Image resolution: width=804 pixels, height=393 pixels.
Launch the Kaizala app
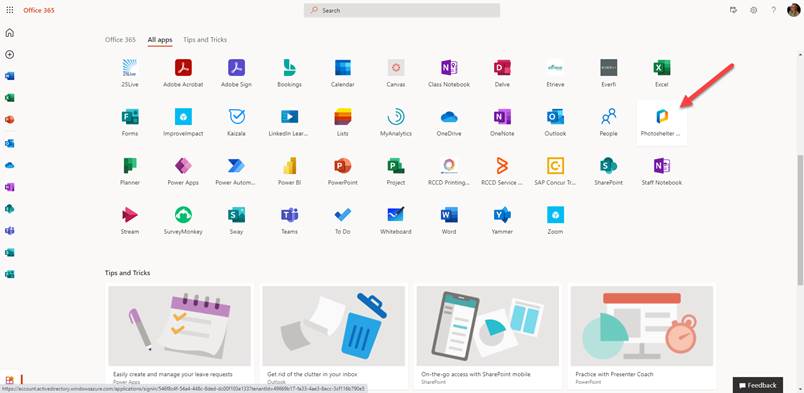click(x=236, y=122)
